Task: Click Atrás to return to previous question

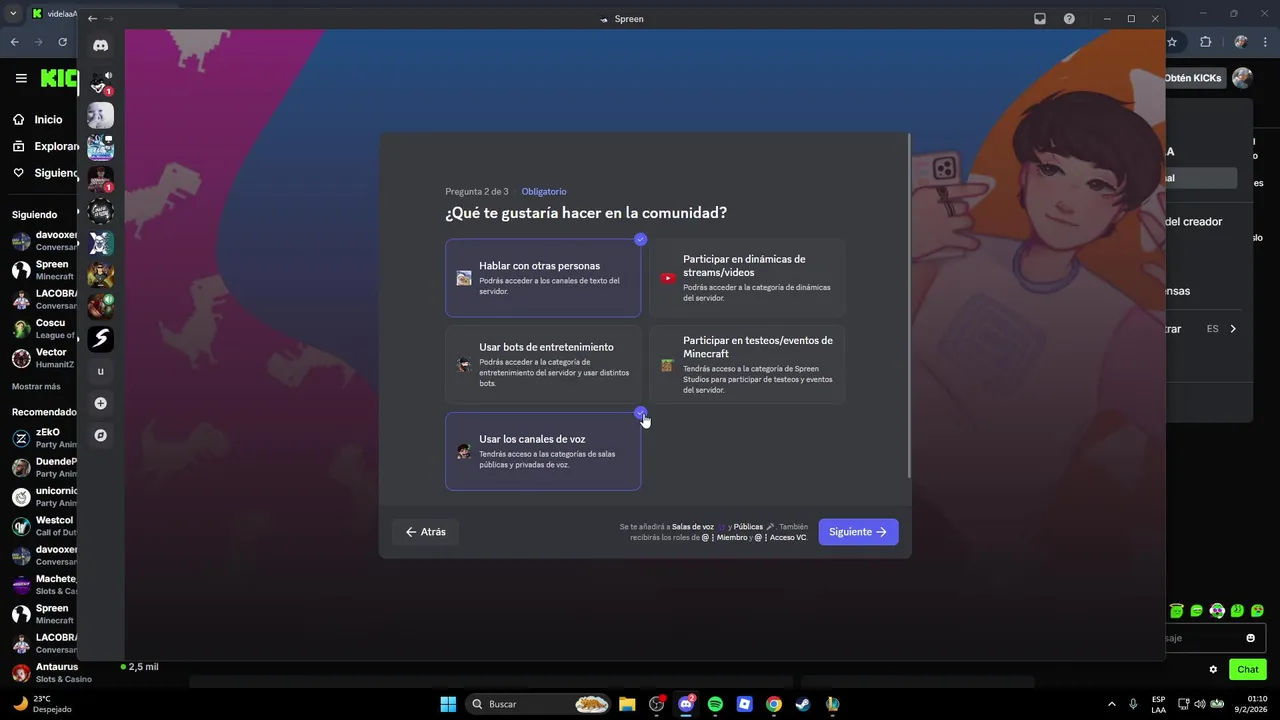Action: 425,532
